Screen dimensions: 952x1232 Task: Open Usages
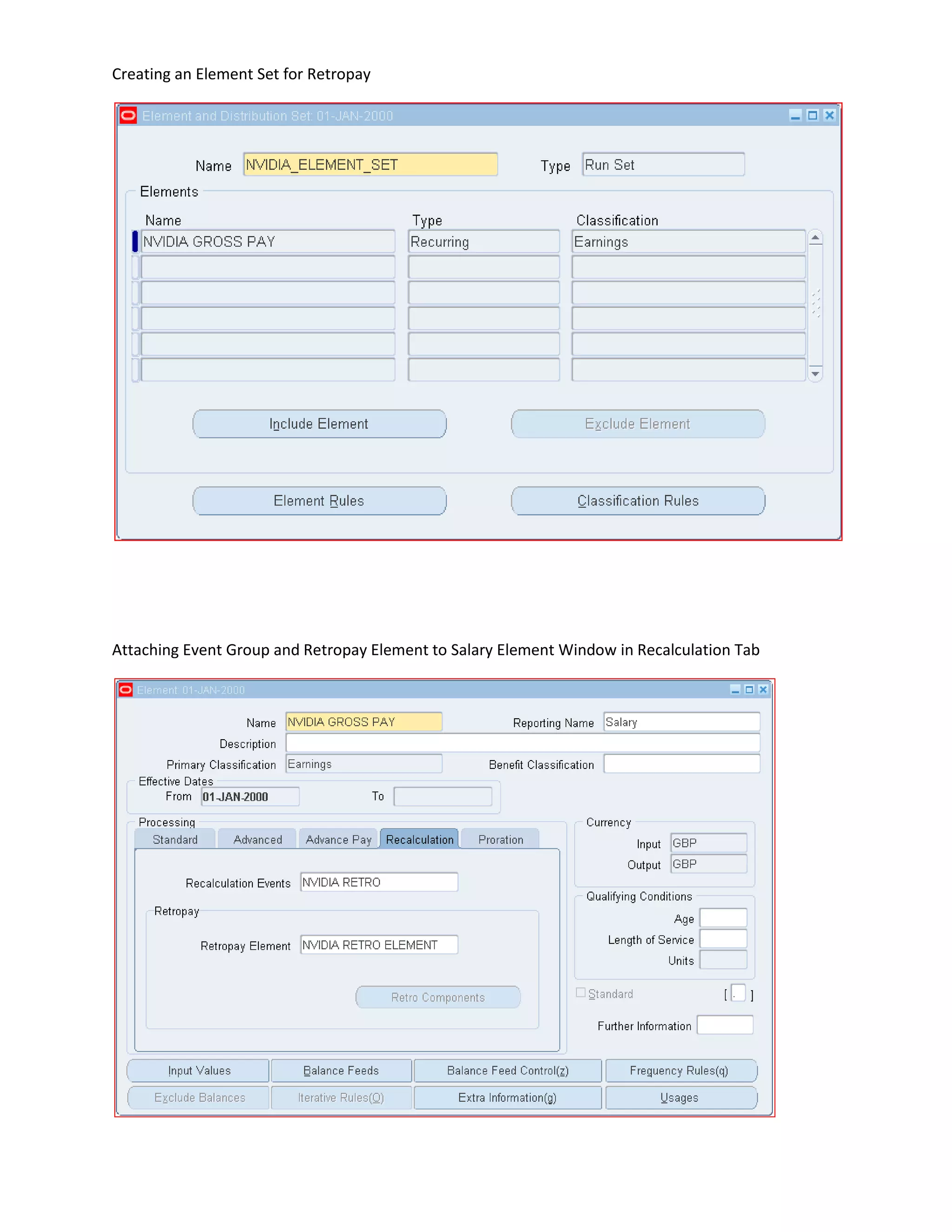(681, 1098)
